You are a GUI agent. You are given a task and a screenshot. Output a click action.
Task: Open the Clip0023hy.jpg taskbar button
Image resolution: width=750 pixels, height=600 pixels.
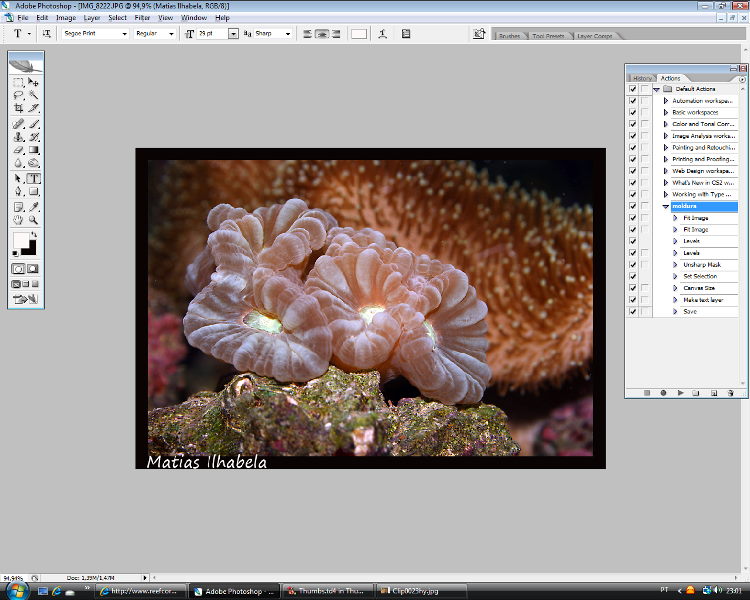point(418,591)
